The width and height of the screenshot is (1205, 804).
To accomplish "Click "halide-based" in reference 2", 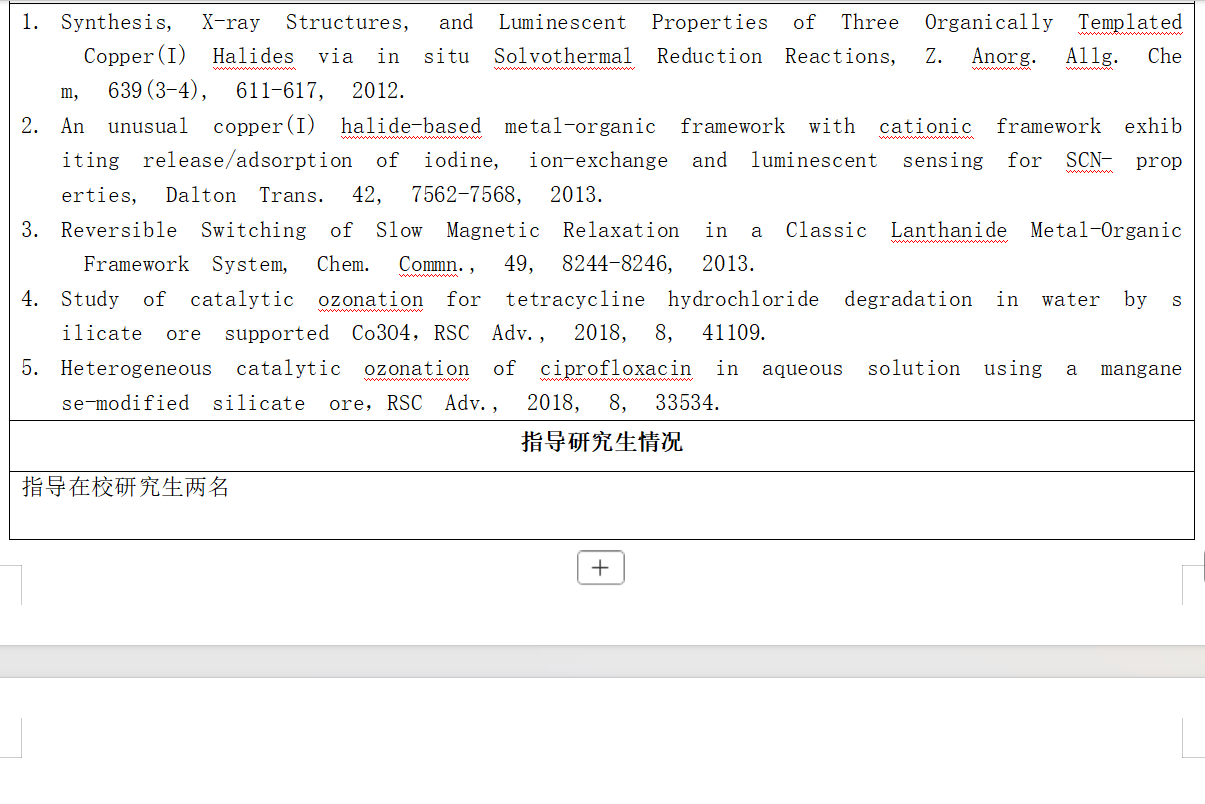I will click(x=411, y=126).
